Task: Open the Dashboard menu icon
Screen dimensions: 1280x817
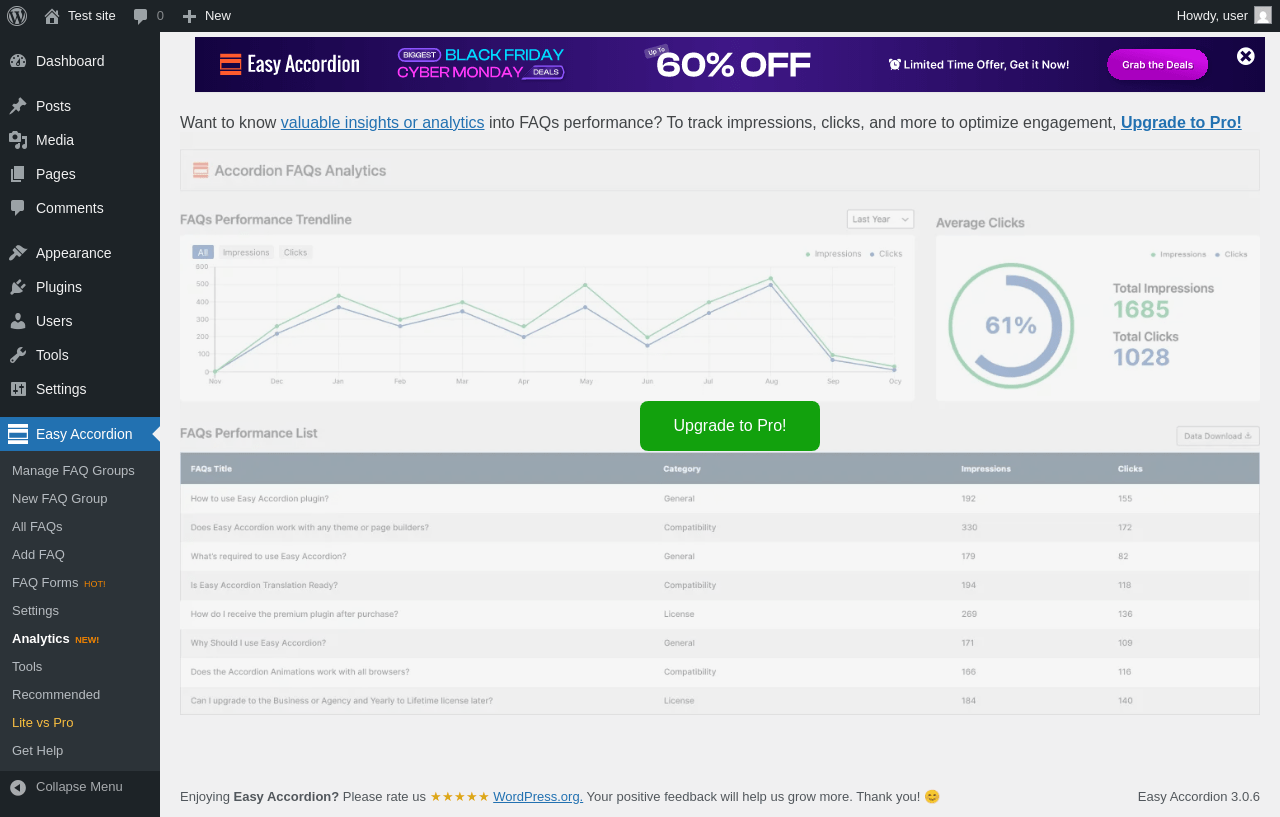Action: (x=18, y=61)
